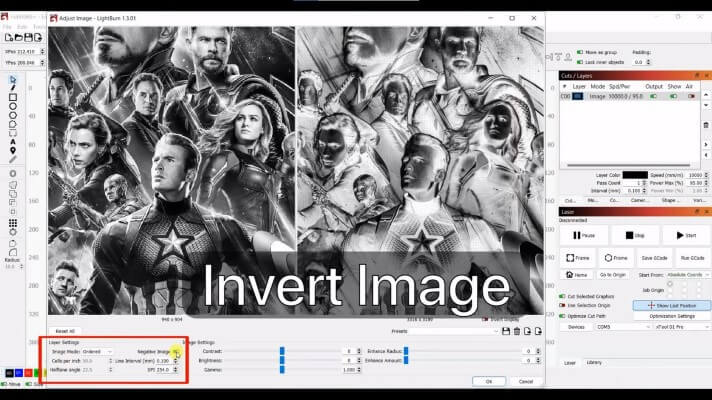The height and width of the screenshot is (400, 712).
Task: Open the Image Mode dropdown
Action: point(97,352)
